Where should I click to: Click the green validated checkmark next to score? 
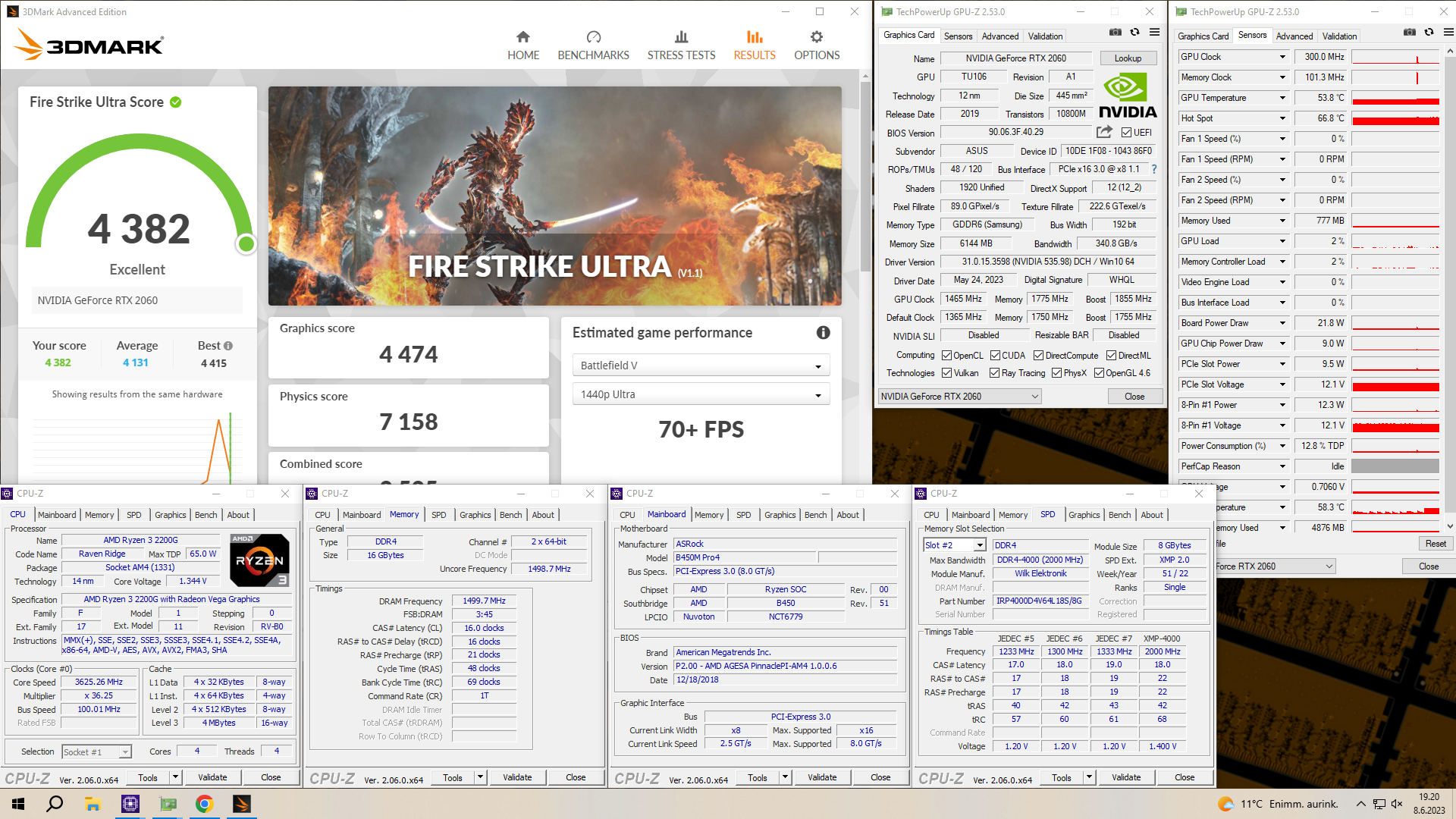175,102
